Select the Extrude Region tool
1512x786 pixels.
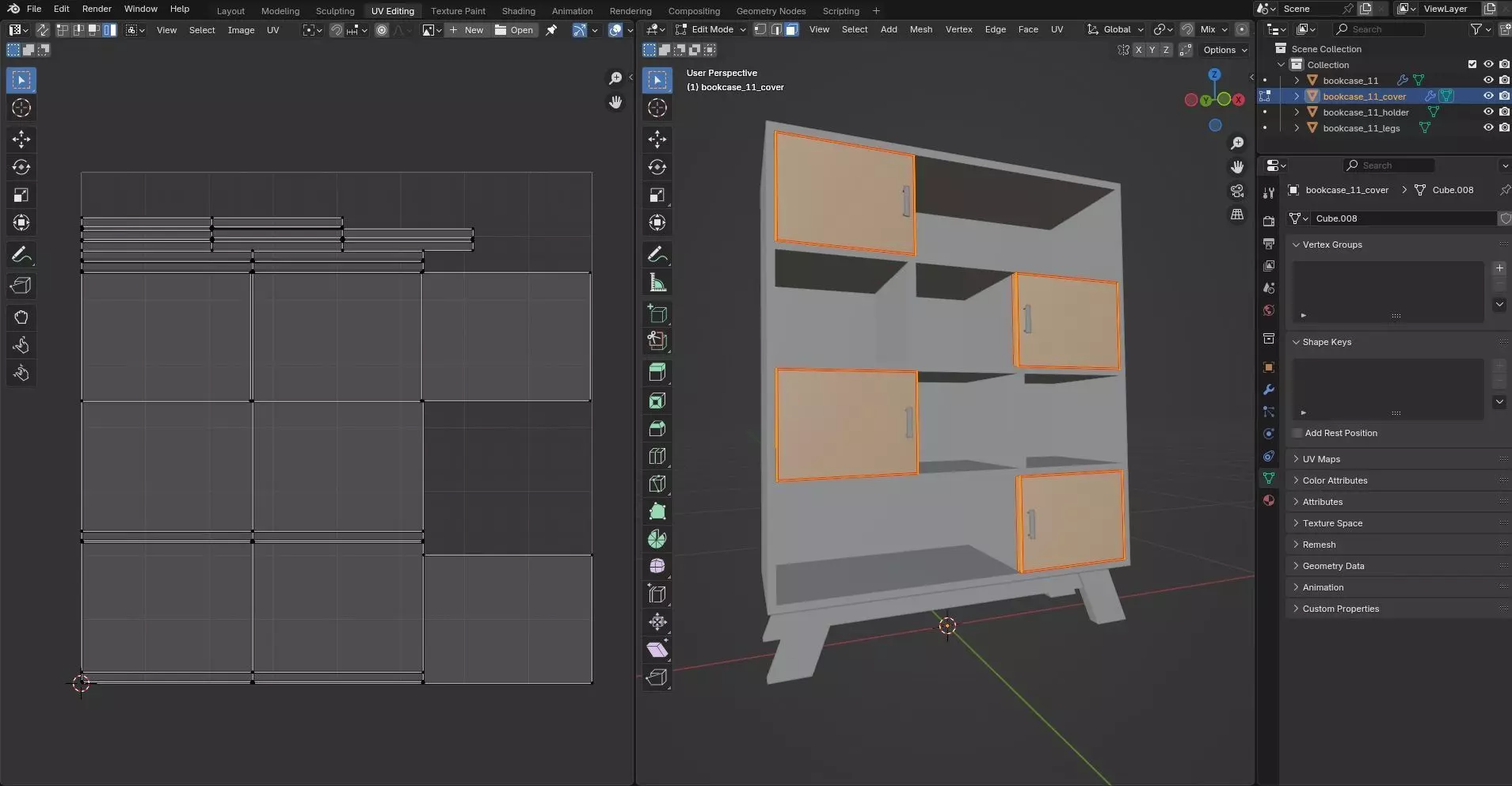pyautogui.click(x=657, y=372)
